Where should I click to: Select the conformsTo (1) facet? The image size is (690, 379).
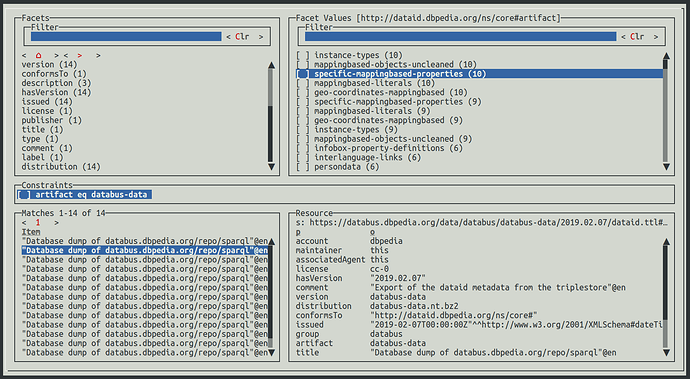point(54,74)
